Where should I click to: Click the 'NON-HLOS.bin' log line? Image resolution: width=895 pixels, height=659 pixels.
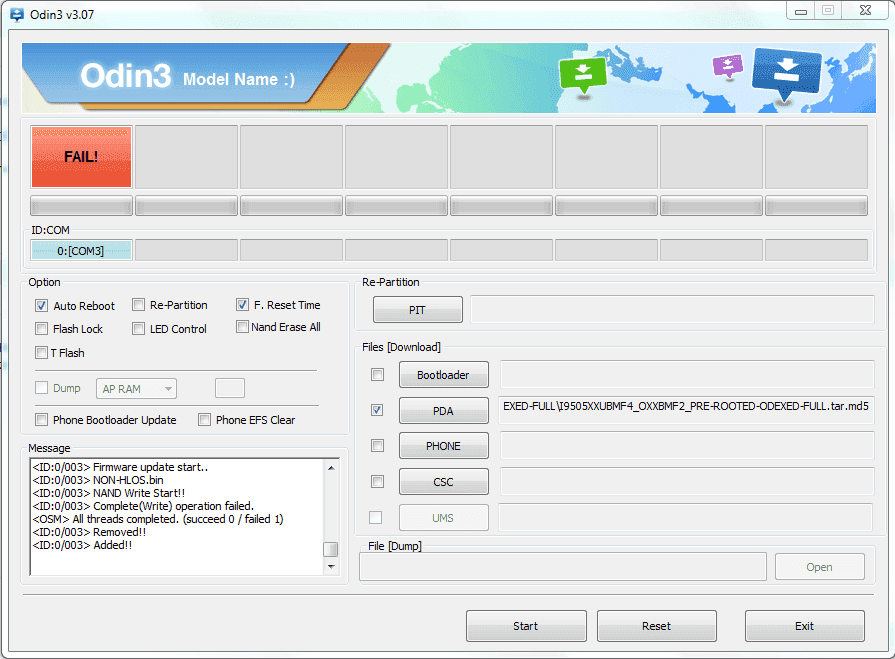pos(98,480)
